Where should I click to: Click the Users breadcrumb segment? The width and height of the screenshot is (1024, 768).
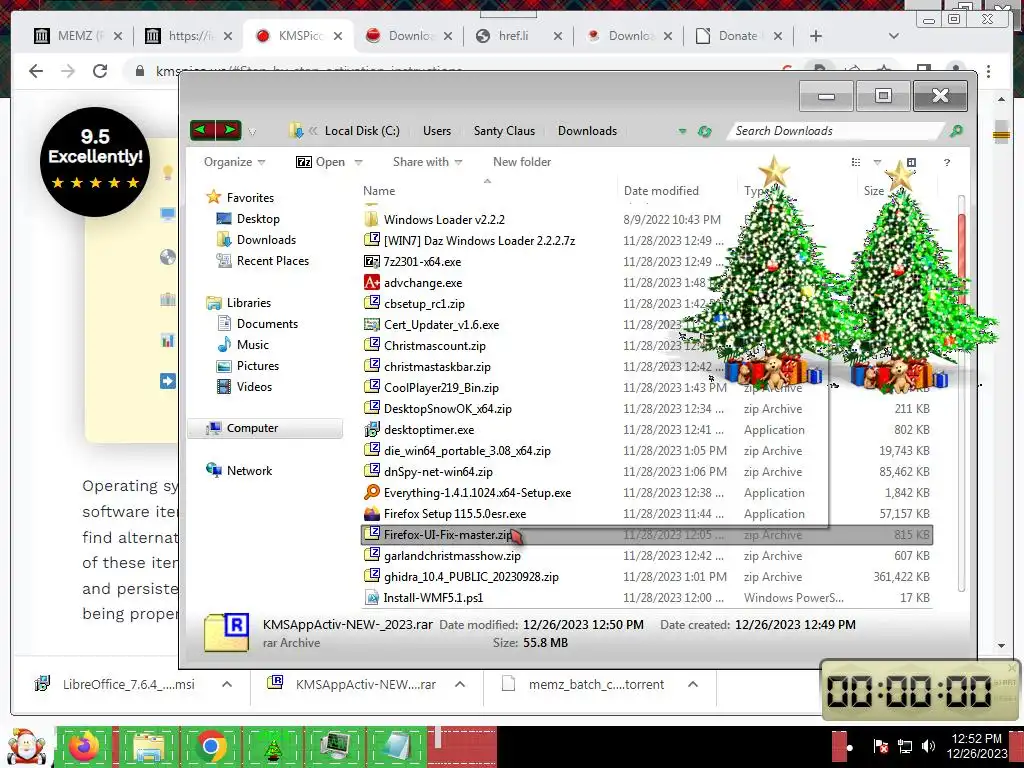tap(437, 131)
